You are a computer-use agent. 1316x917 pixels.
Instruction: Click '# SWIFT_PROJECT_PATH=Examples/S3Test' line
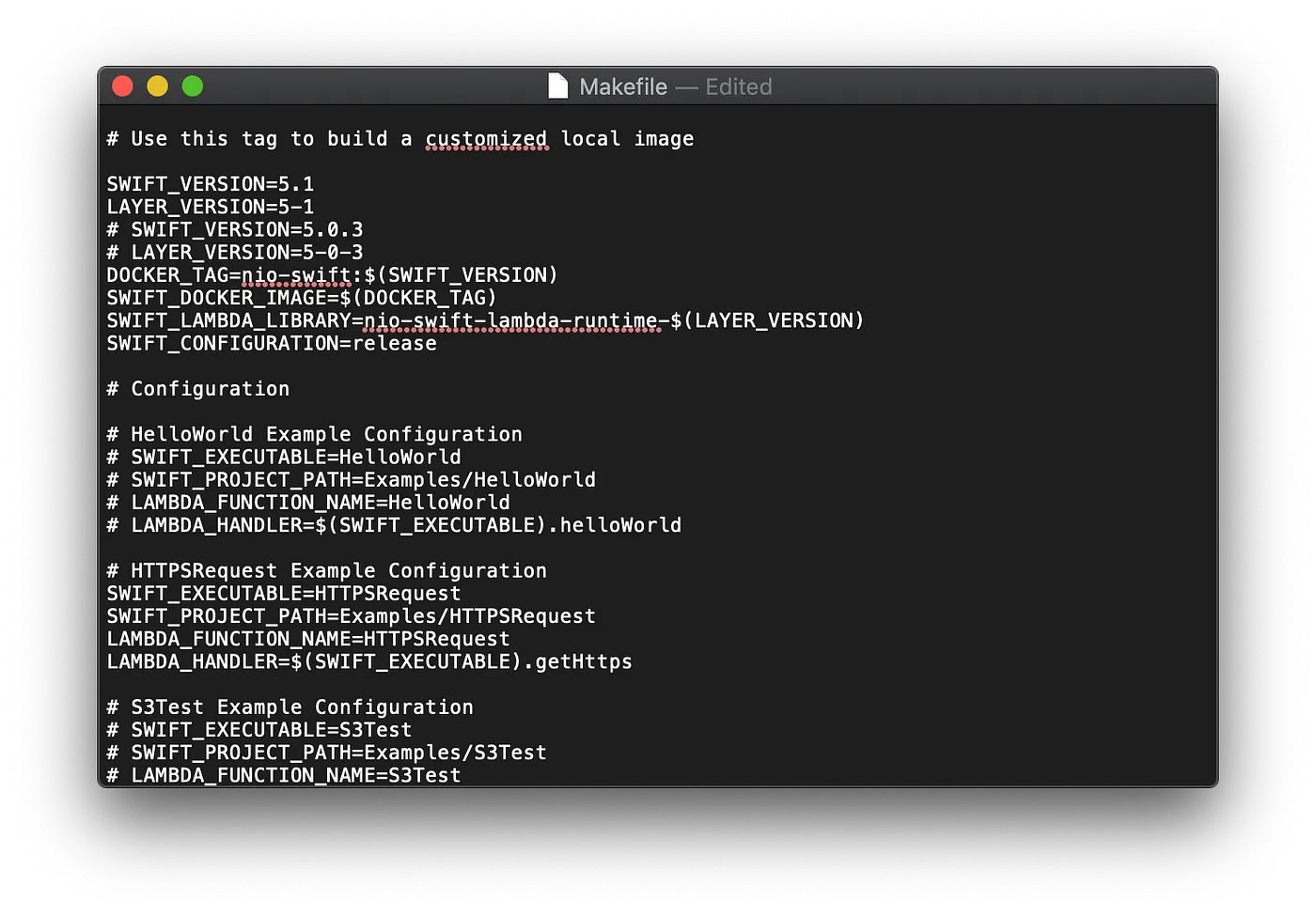pos(327,753)
